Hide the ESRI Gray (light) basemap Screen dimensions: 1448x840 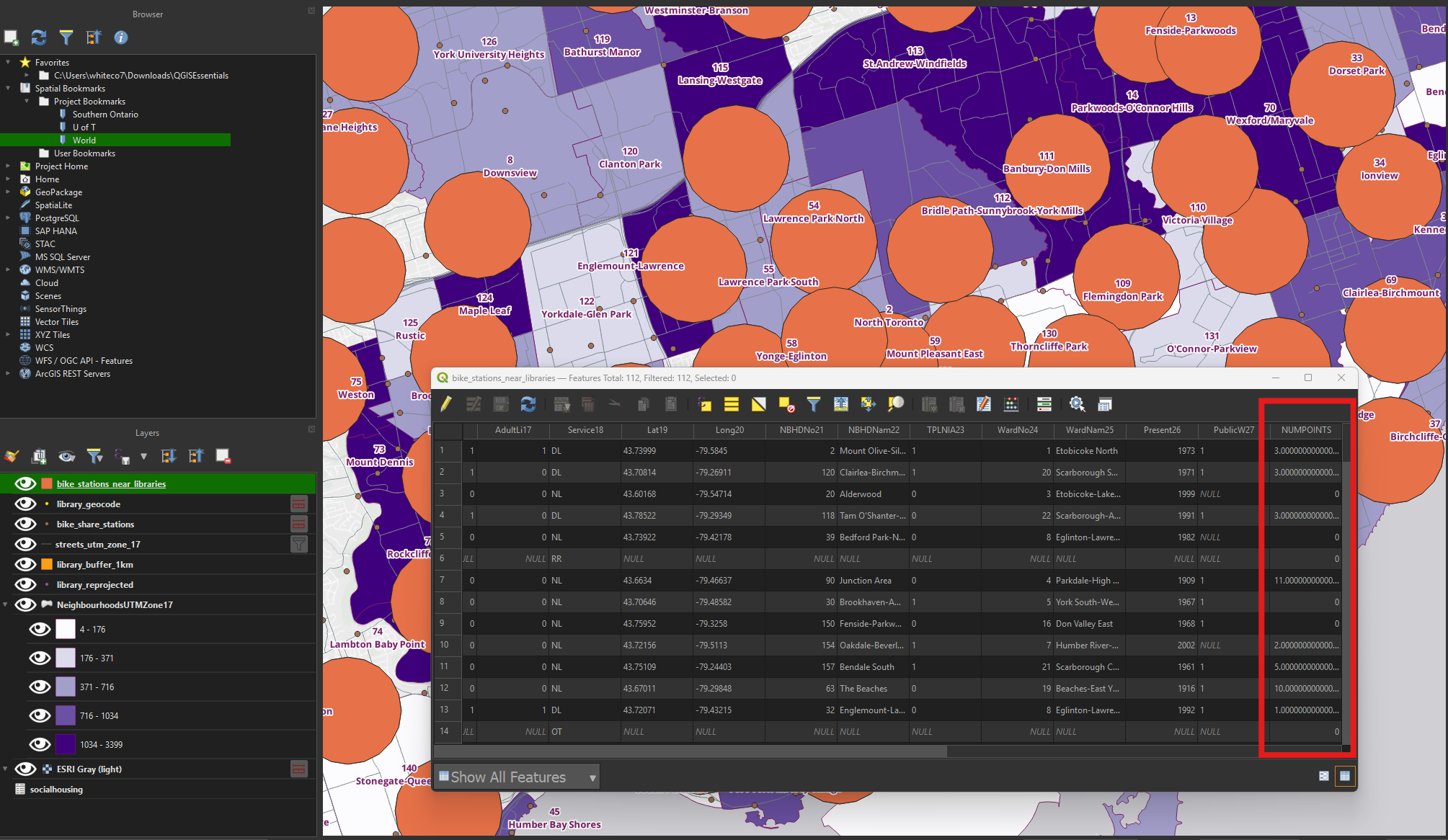25,769
